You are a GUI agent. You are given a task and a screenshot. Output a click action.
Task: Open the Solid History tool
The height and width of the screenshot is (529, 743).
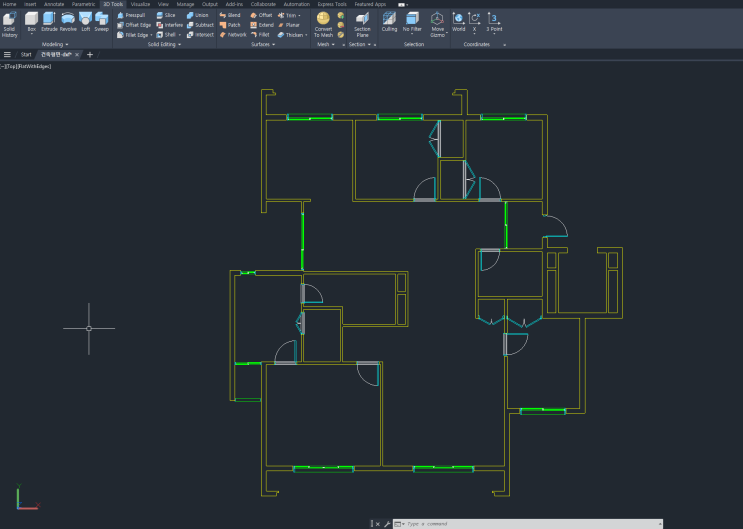point(9,25)
